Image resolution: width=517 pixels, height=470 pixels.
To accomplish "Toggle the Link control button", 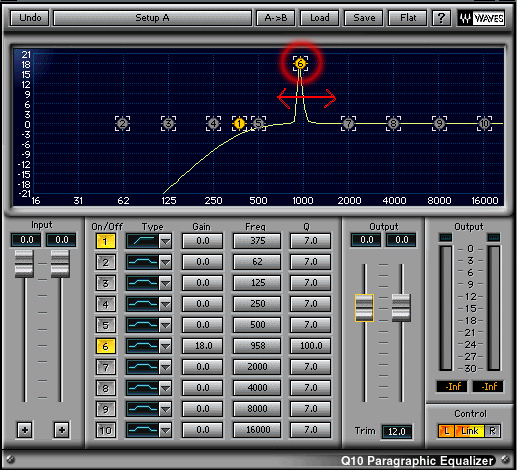I will pyautogui.click(x=470, y=431).
